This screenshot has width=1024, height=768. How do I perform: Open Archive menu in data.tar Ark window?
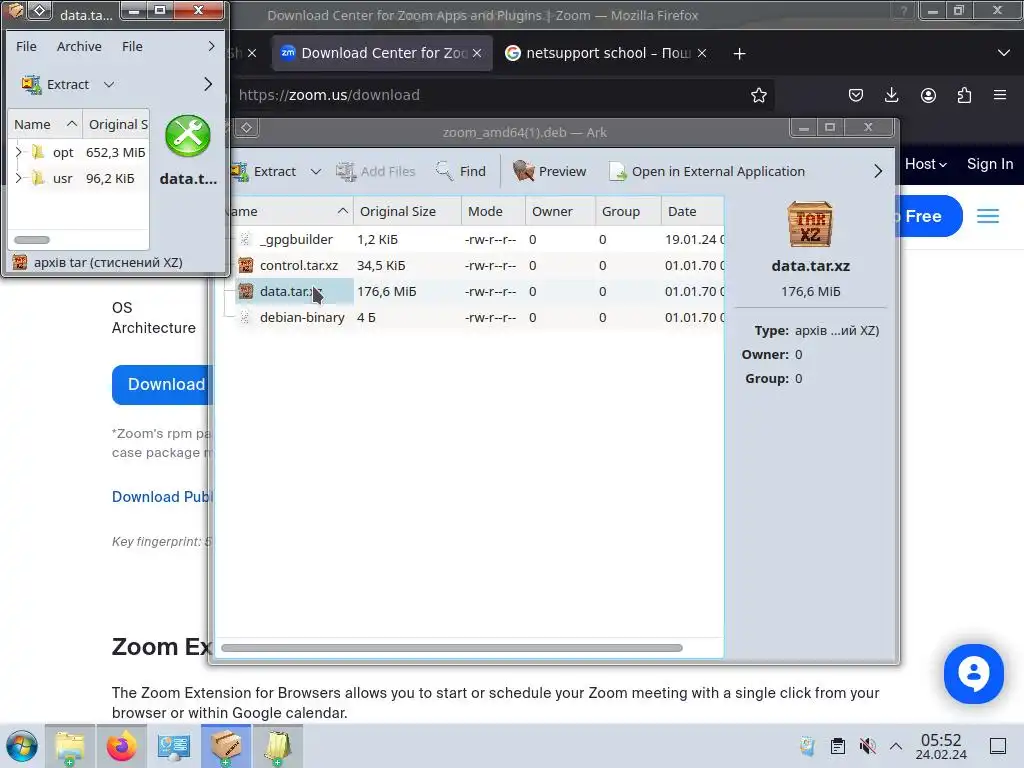click(x=79, y=46)
